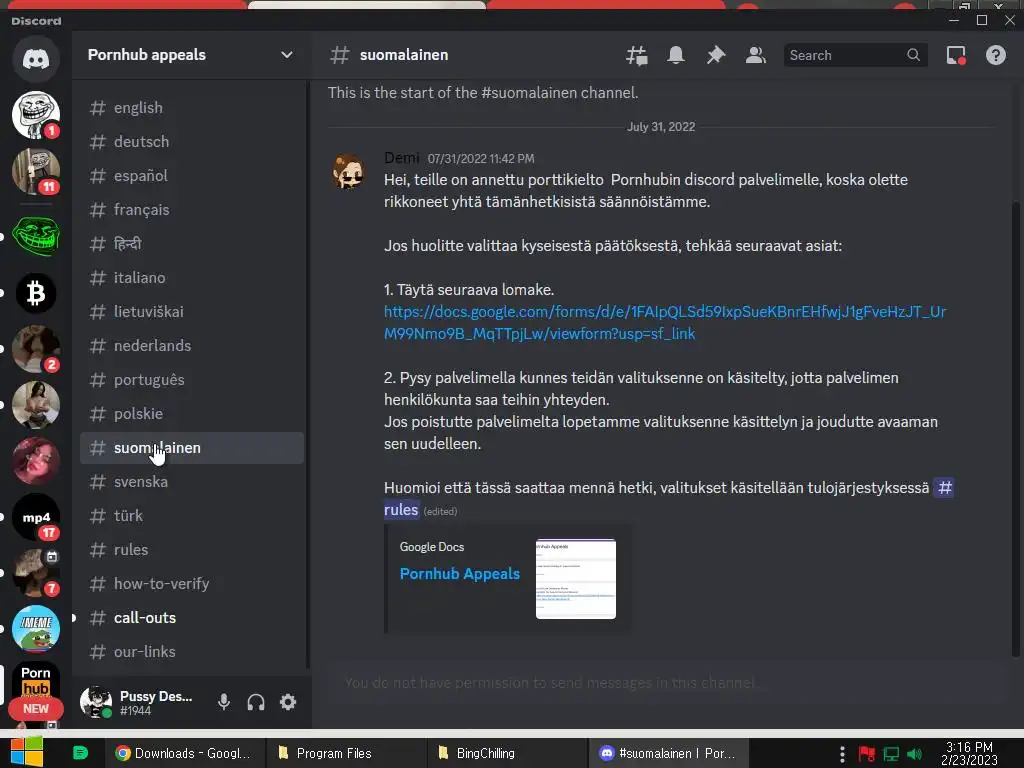
Task: Open the english channel
Action: pos(192,108)
